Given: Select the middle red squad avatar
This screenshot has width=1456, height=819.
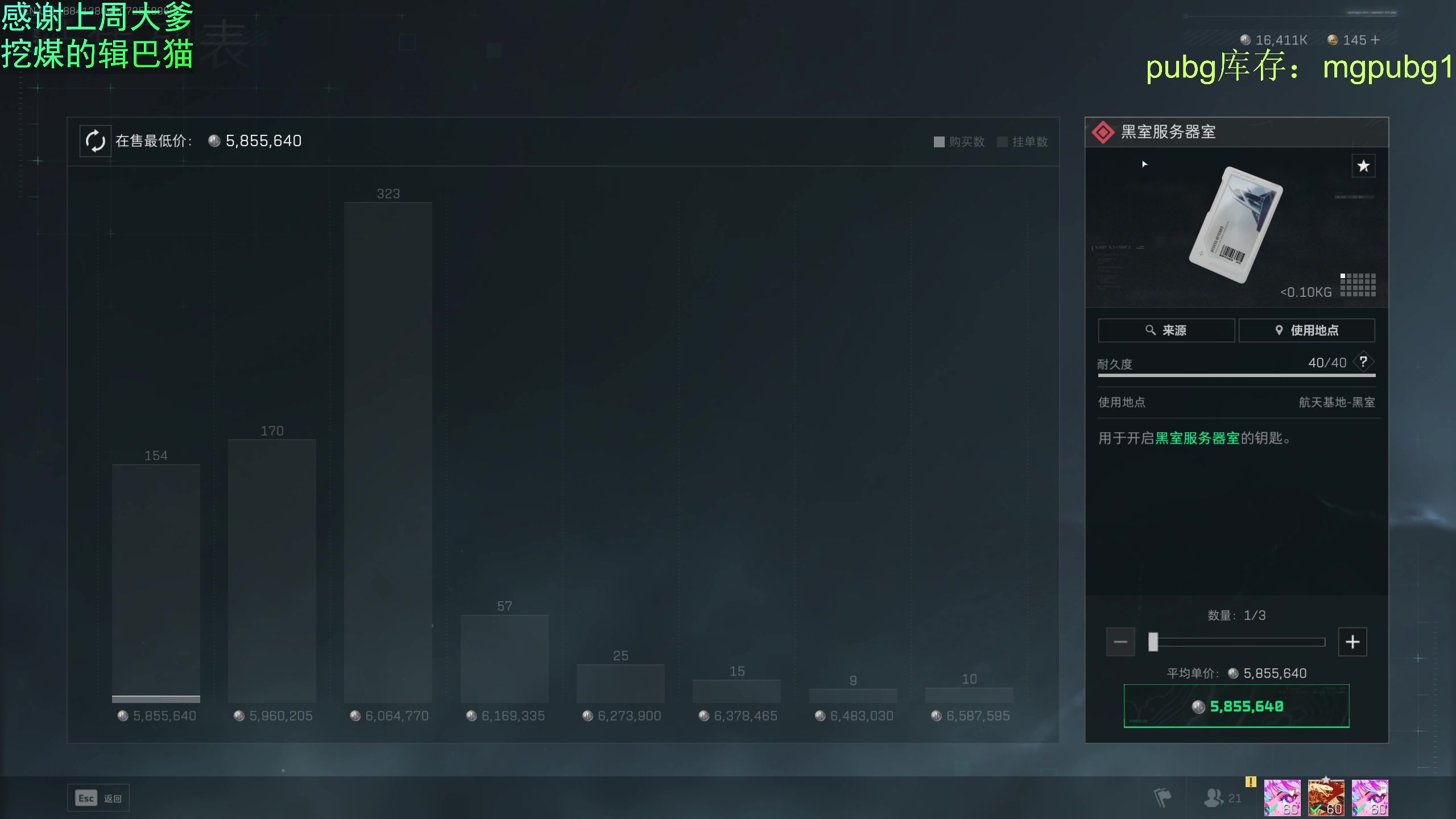Looking at the screenshot, I should 1326,797.
